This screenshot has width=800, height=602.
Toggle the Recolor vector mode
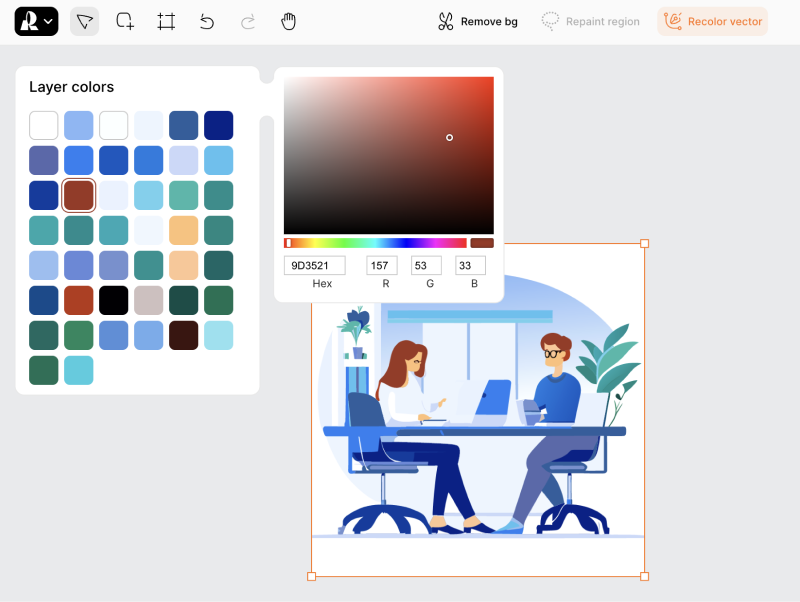[713, 21]
